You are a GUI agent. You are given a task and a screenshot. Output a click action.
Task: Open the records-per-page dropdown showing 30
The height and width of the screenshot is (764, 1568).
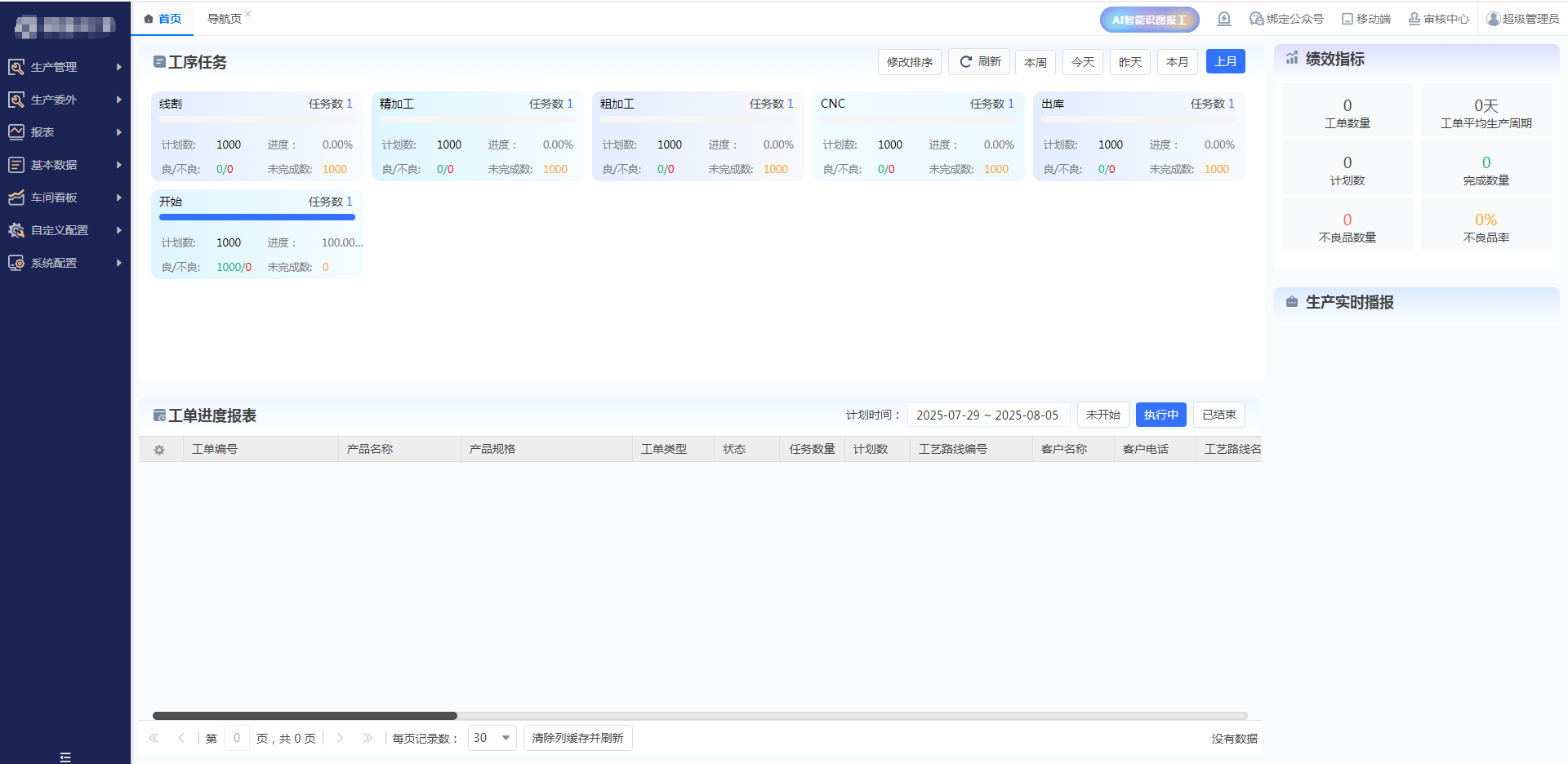(492, 738)
